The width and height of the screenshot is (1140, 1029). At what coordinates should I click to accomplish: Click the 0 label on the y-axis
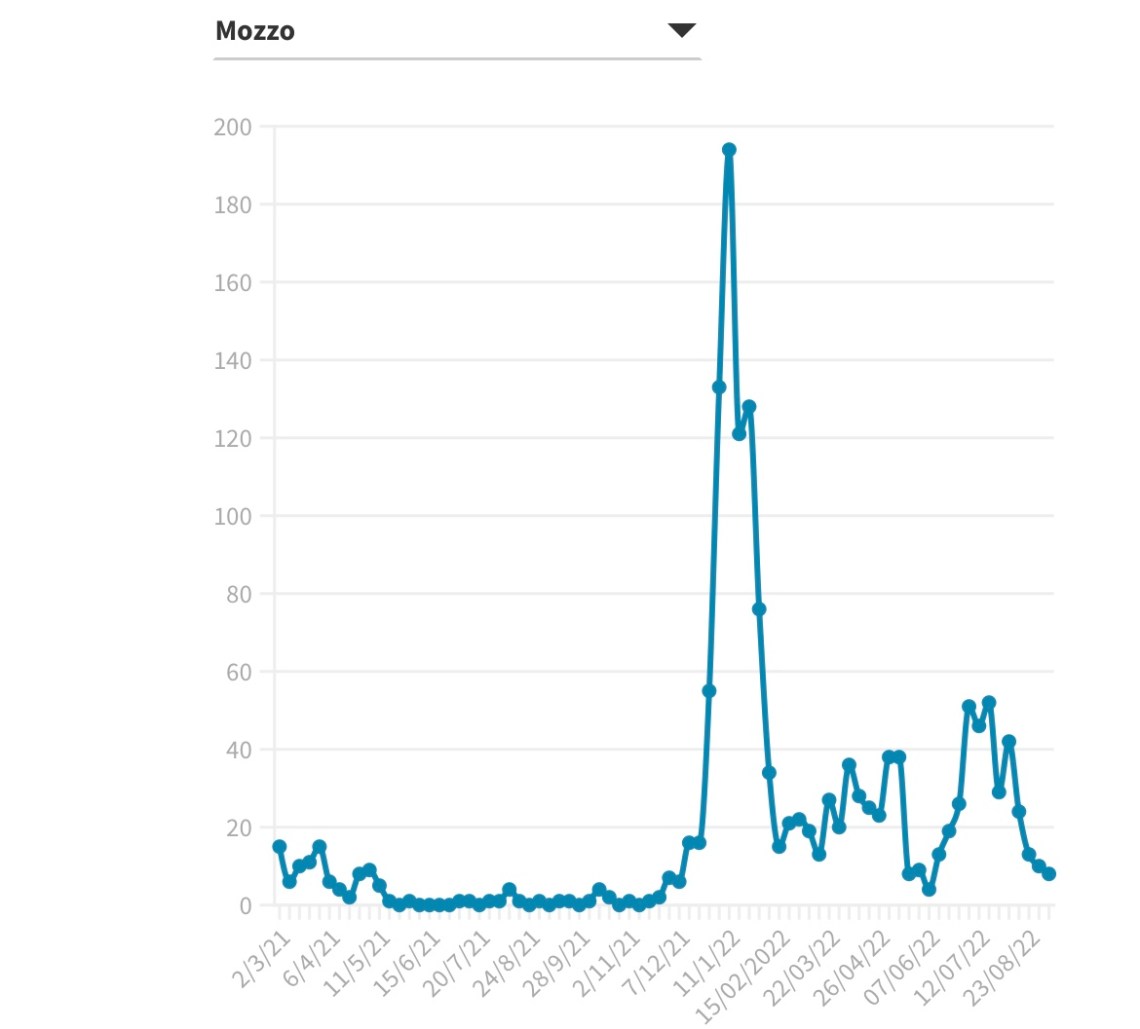coord(243,905)
